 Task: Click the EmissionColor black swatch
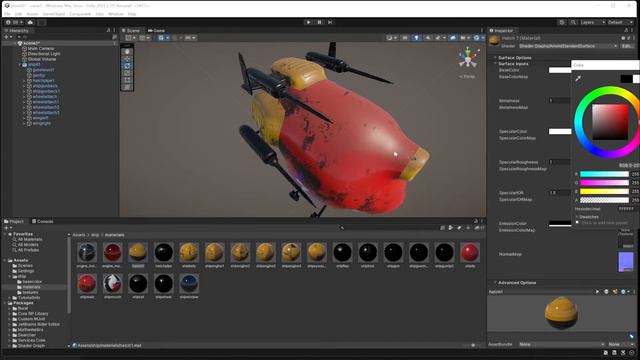[560, 224]
